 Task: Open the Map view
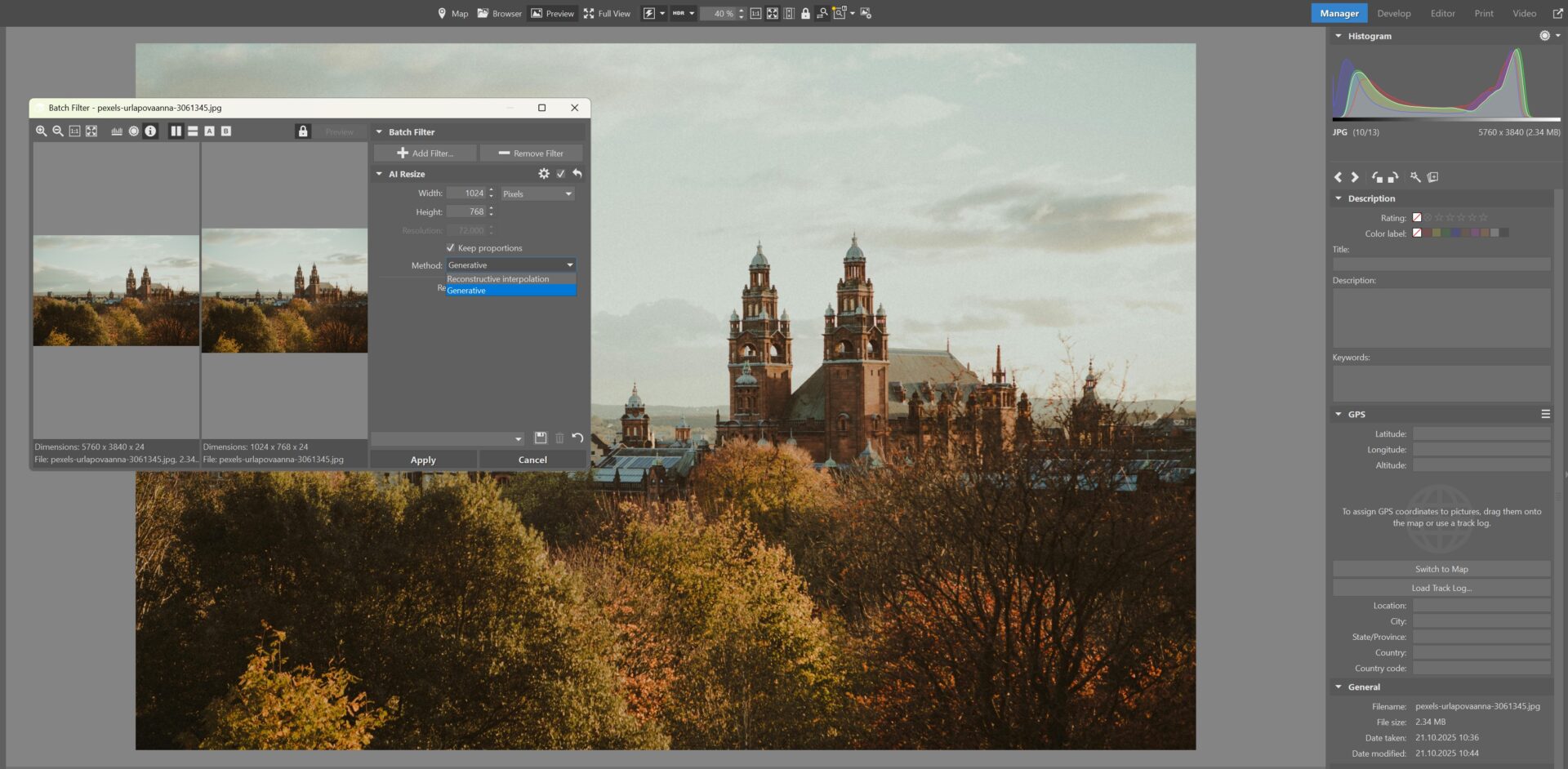click(453, 13)
